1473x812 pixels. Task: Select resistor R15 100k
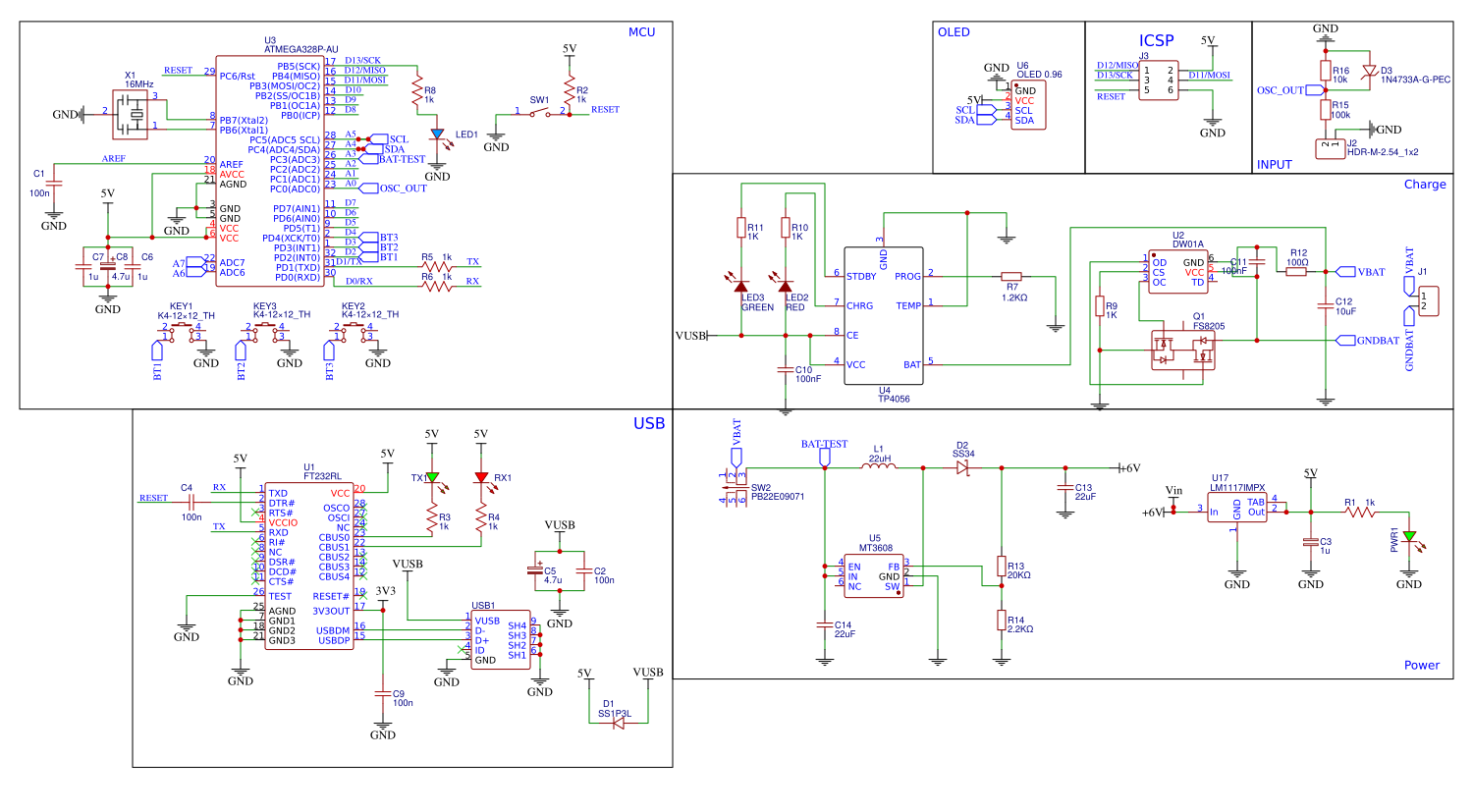[x=1326, y=110]
